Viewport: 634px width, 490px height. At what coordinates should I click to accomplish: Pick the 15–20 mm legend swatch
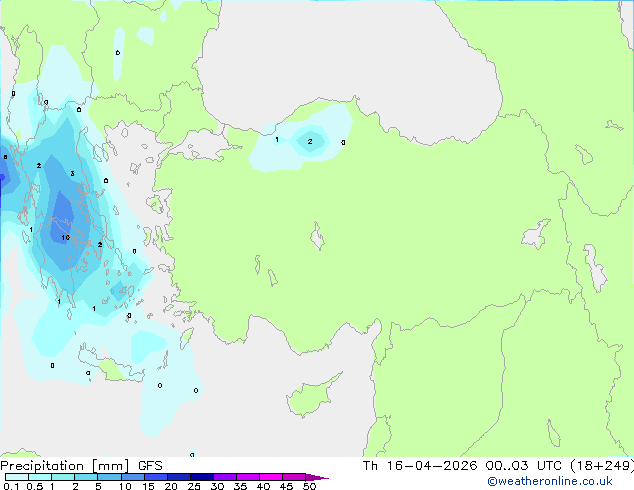155,477
